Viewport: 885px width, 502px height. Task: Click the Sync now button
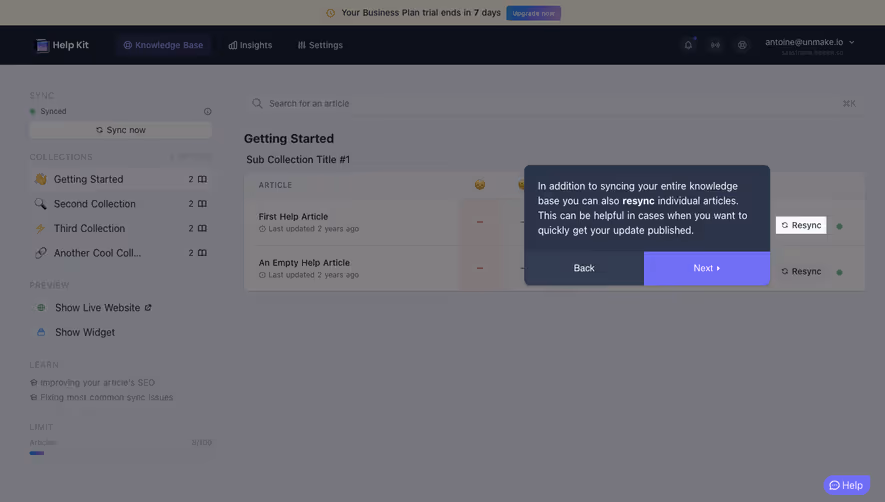(x=120, y=130)
